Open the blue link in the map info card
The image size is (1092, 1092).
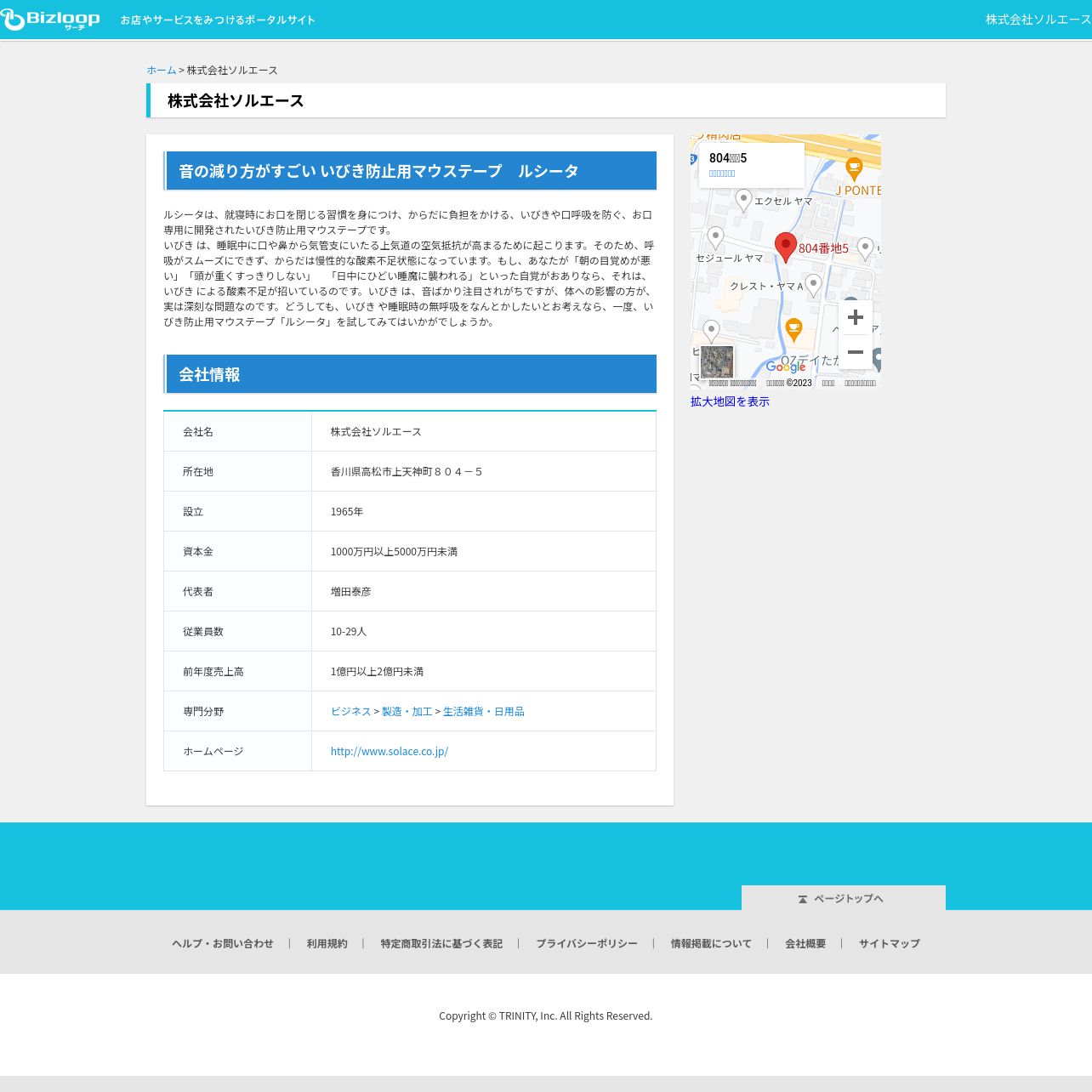click(722, 173)
